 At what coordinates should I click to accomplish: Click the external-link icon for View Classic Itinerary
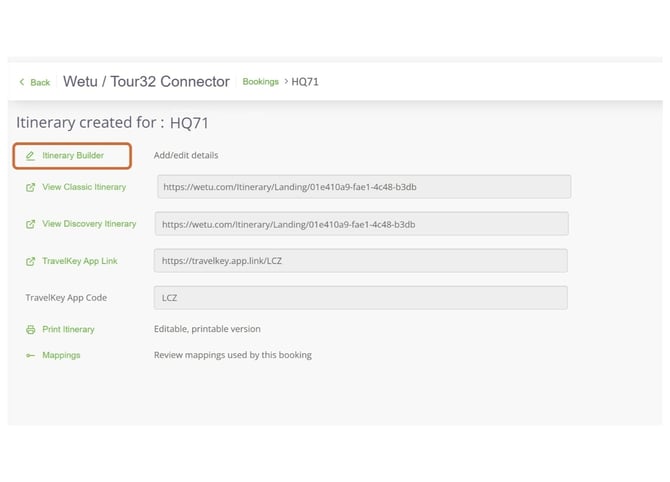click(x=30, y=188)
